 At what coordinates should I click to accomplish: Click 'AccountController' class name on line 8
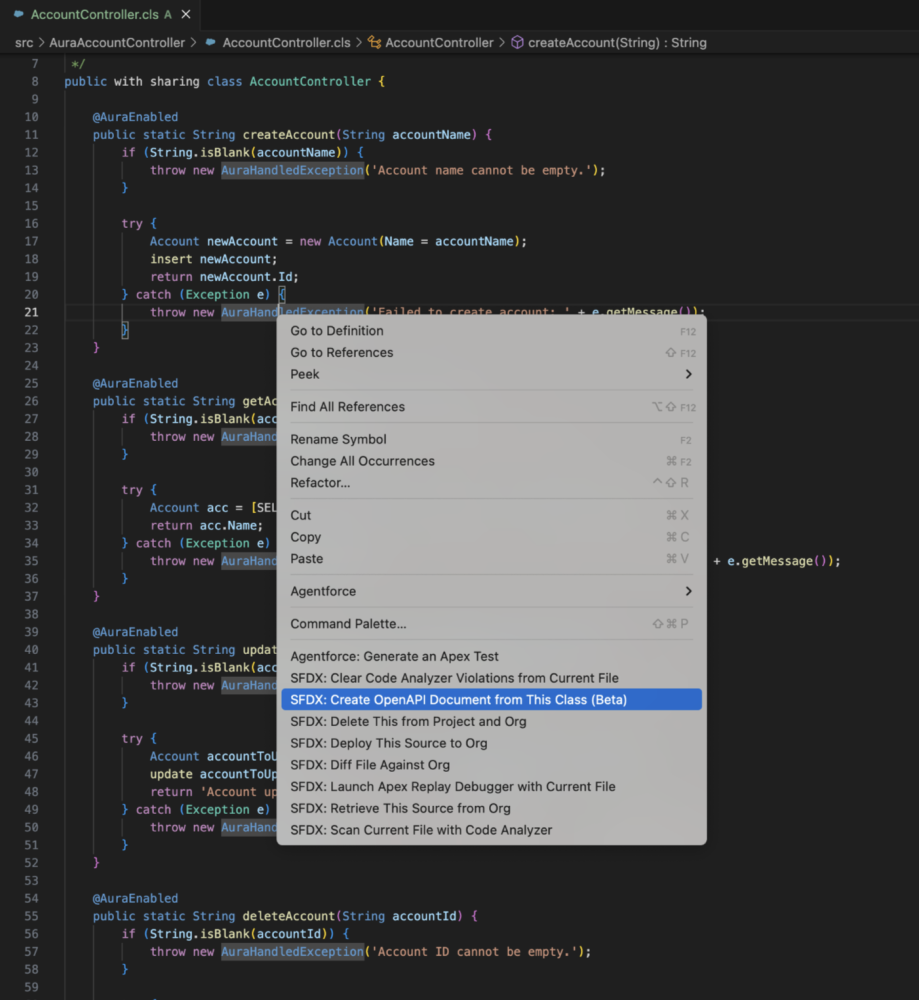click(x=310, y=82)
